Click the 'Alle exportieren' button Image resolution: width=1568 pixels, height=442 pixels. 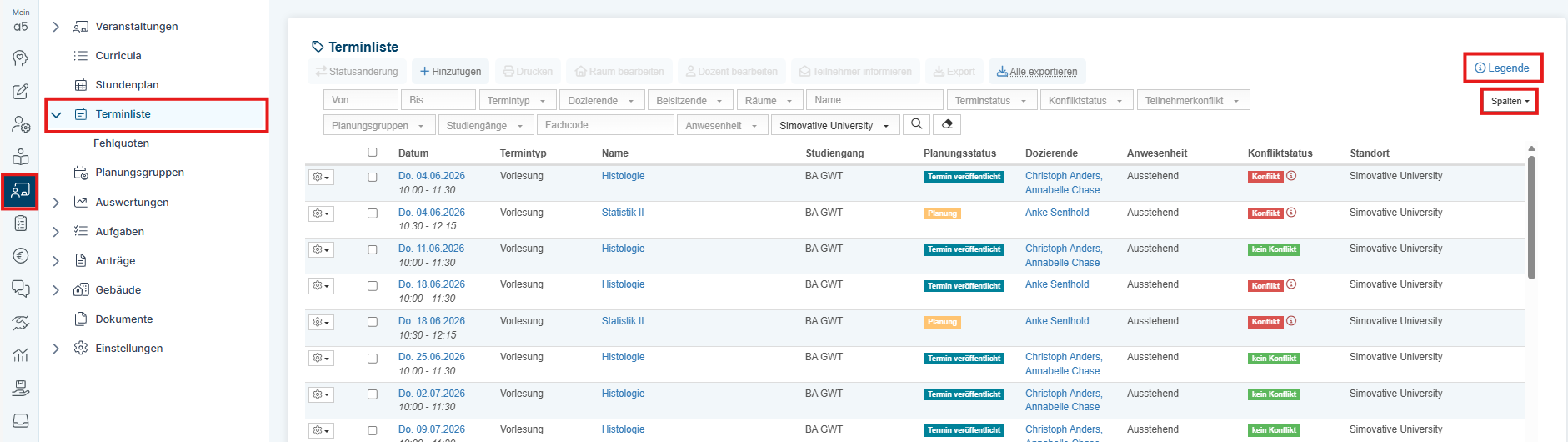(1037, 72)
